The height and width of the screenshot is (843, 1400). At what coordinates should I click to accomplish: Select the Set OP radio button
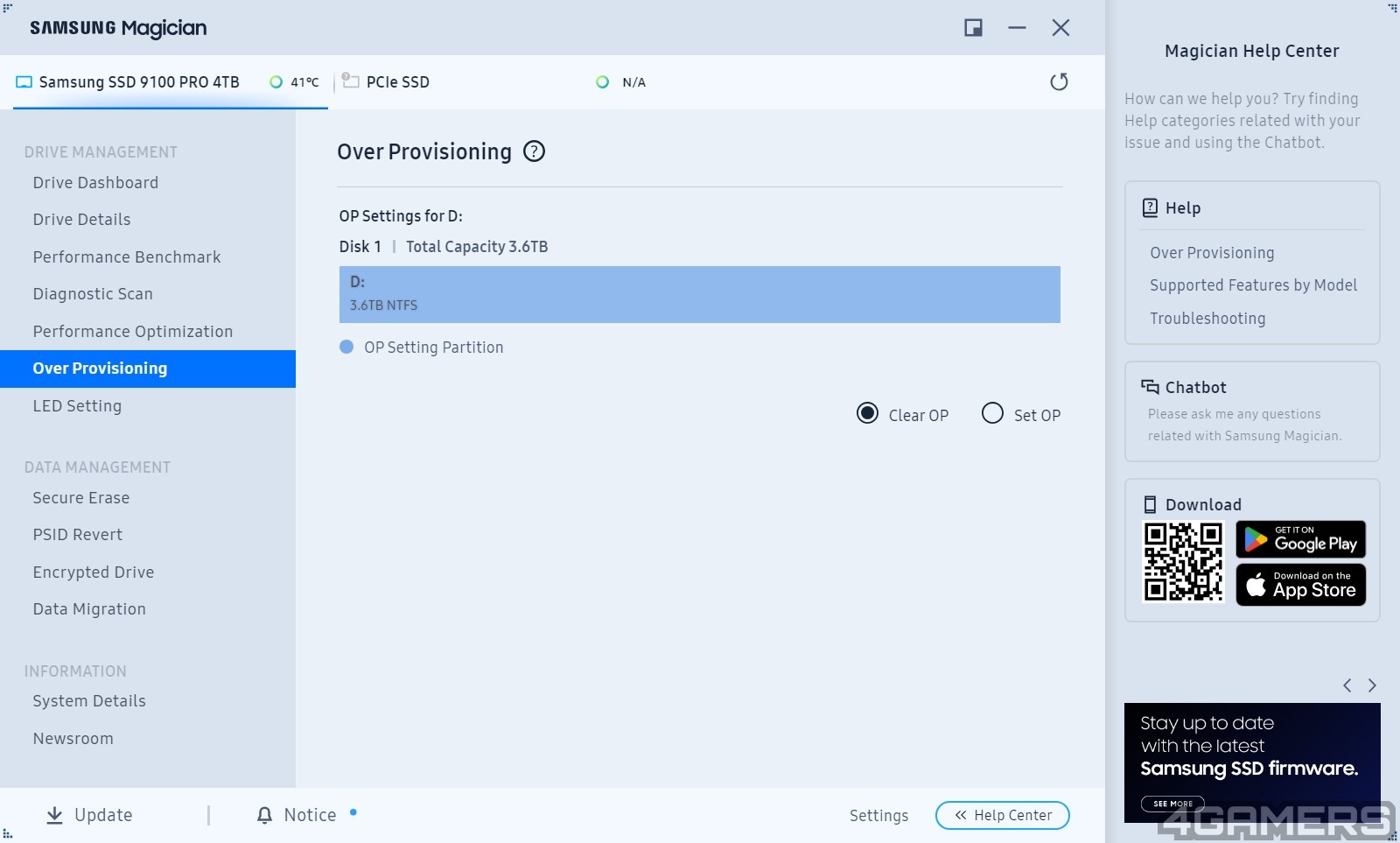tap(992, 413)
